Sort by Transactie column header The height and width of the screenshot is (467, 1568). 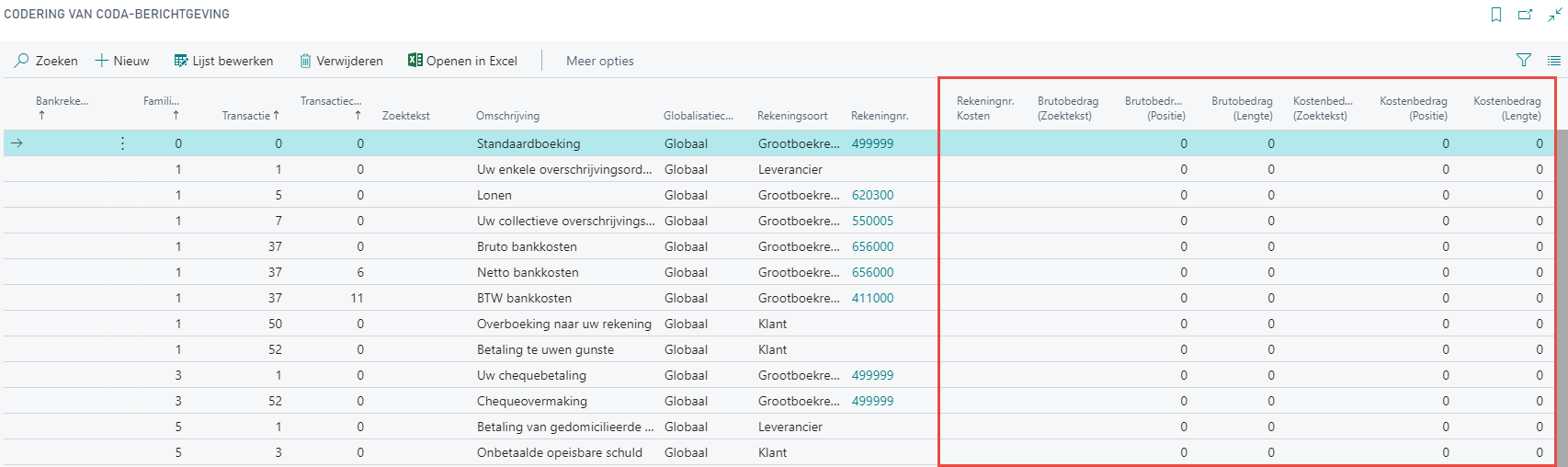pyautogui.click(x=245, y=116)
